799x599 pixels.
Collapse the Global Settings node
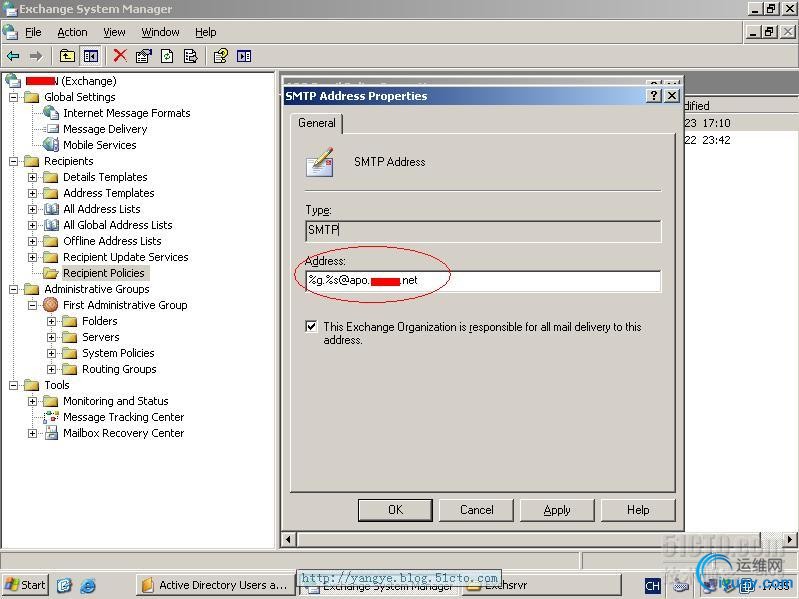14,97
